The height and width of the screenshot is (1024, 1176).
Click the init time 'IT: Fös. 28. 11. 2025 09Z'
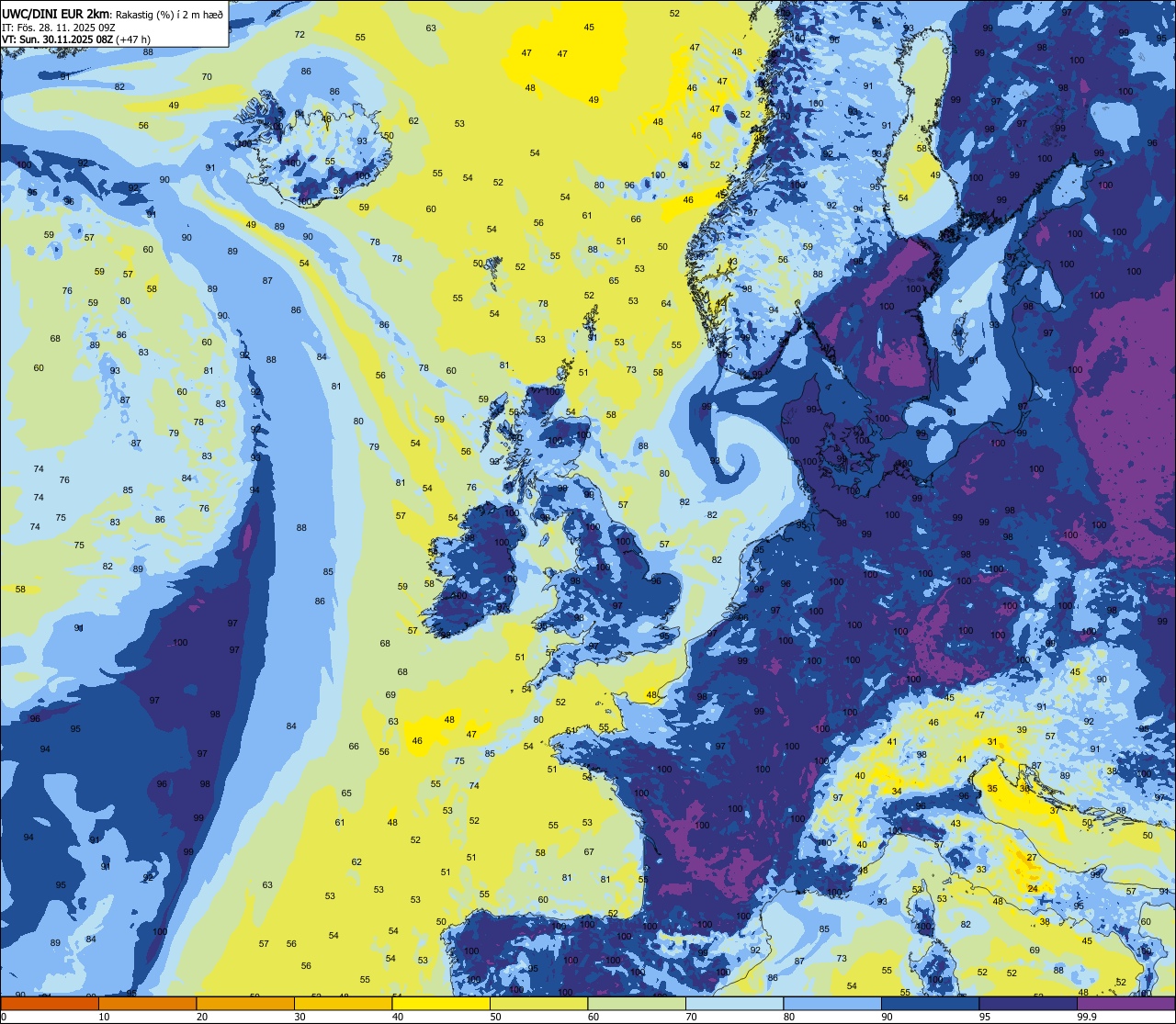coord(59,27)
